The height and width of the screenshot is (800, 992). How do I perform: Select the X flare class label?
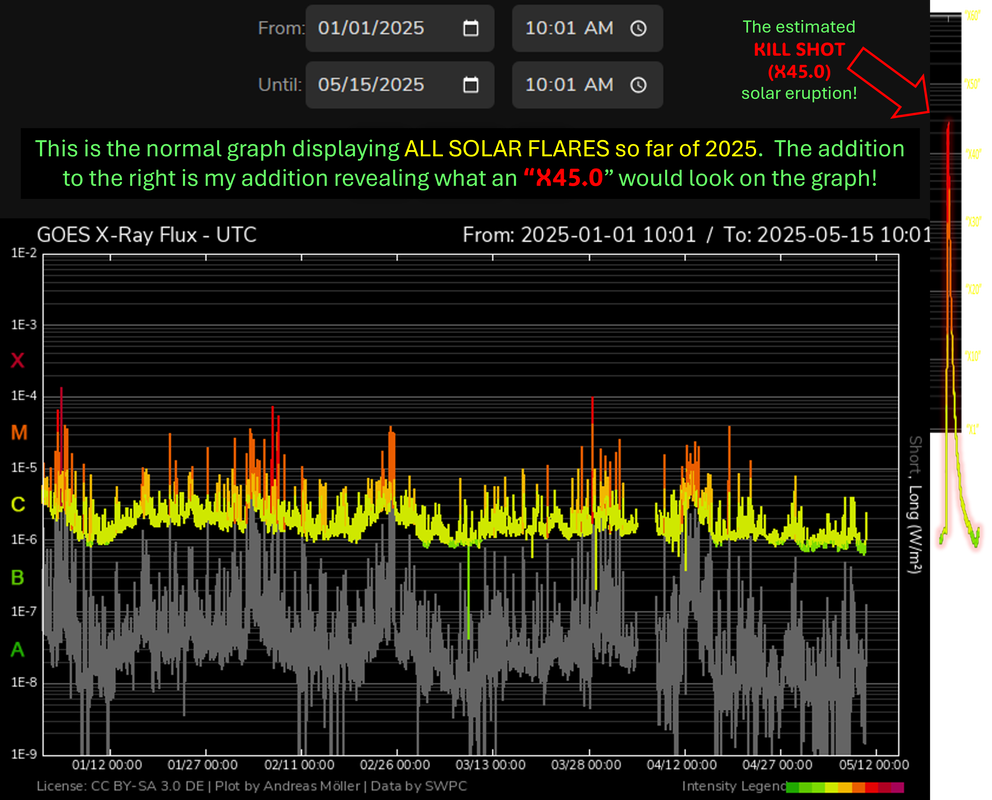pos(18,360)
